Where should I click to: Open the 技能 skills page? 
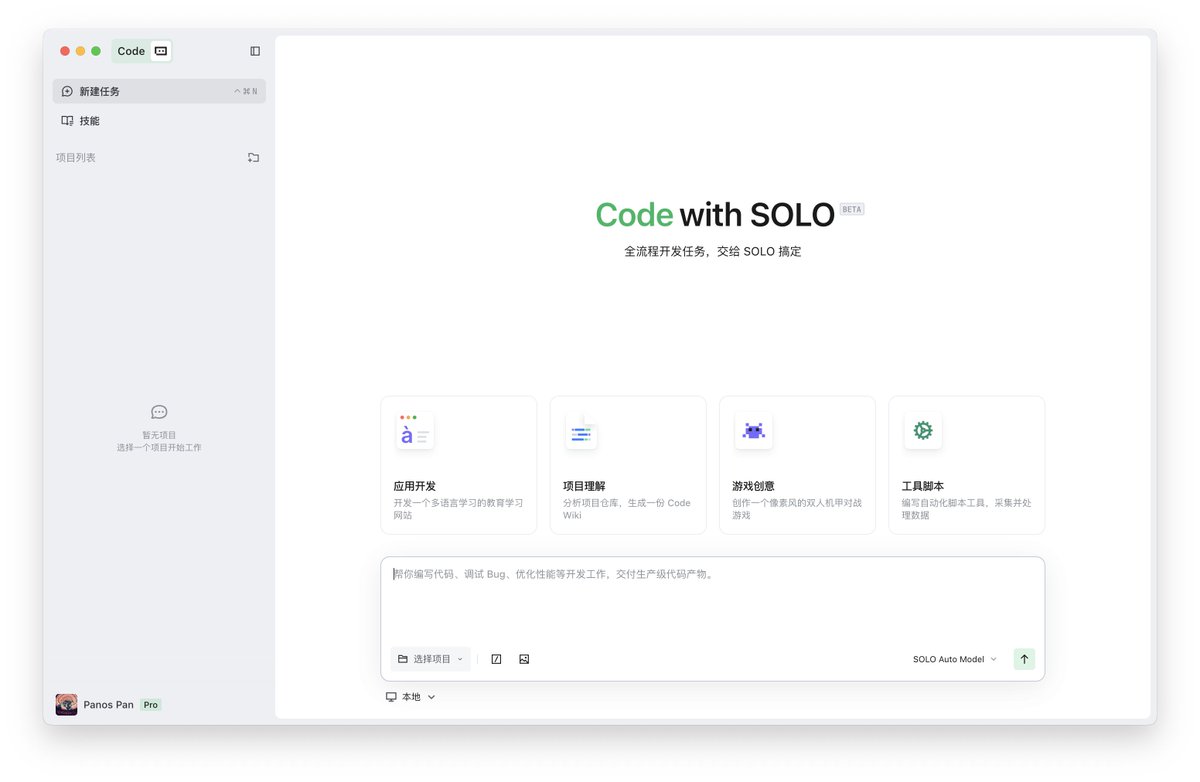(159, 121)
